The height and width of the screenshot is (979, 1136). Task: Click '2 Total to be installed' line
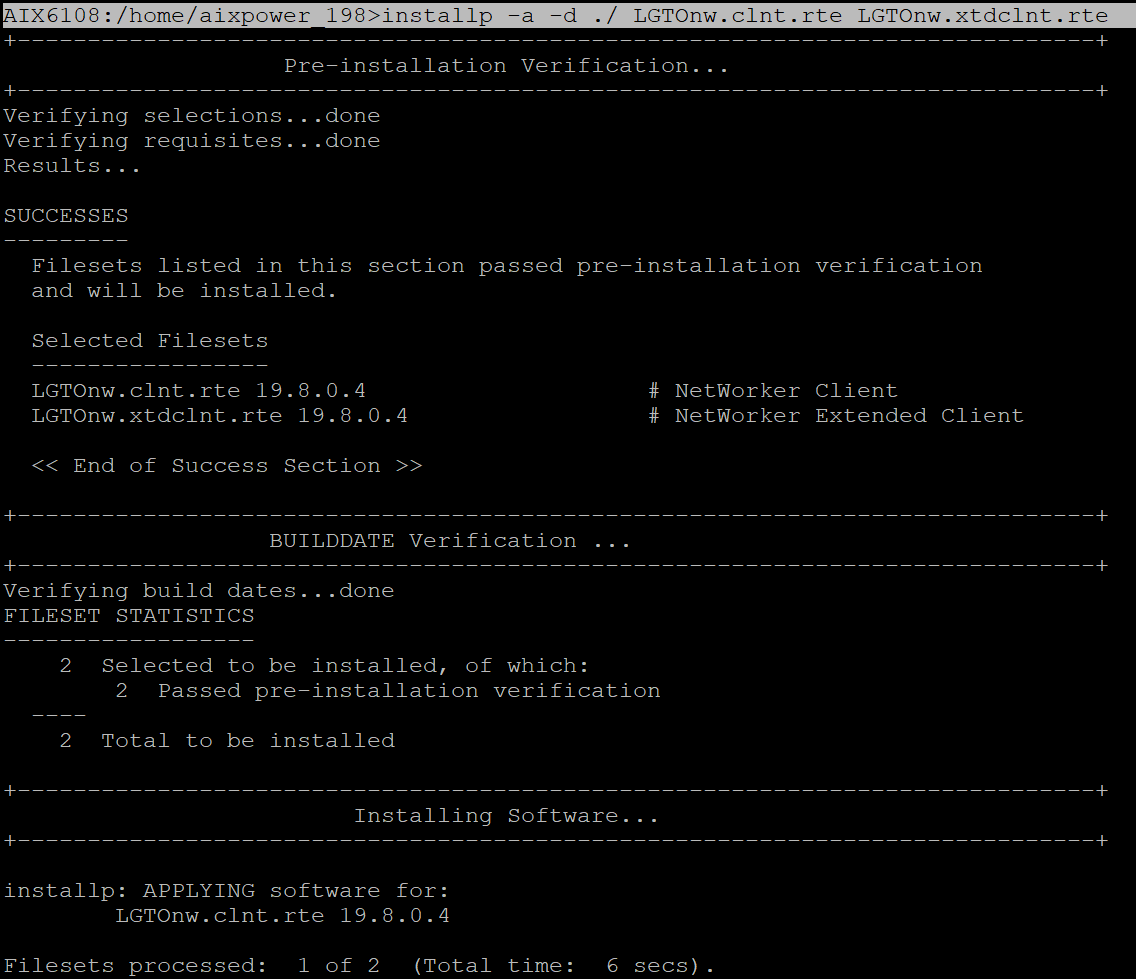pos(227,741)
